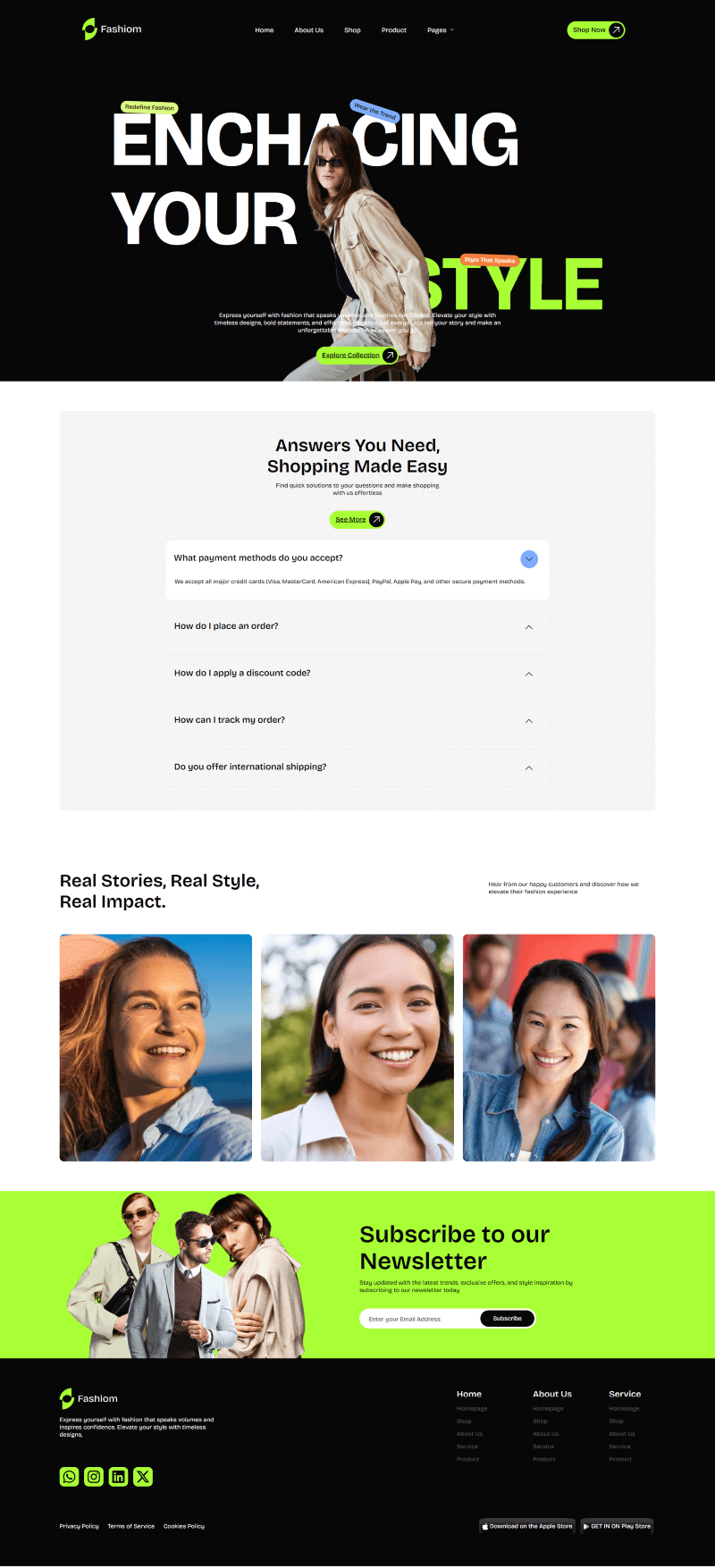Open Shop from the top navigation
This screenshot has height=1568, width=715.
(x=353, y=30)
